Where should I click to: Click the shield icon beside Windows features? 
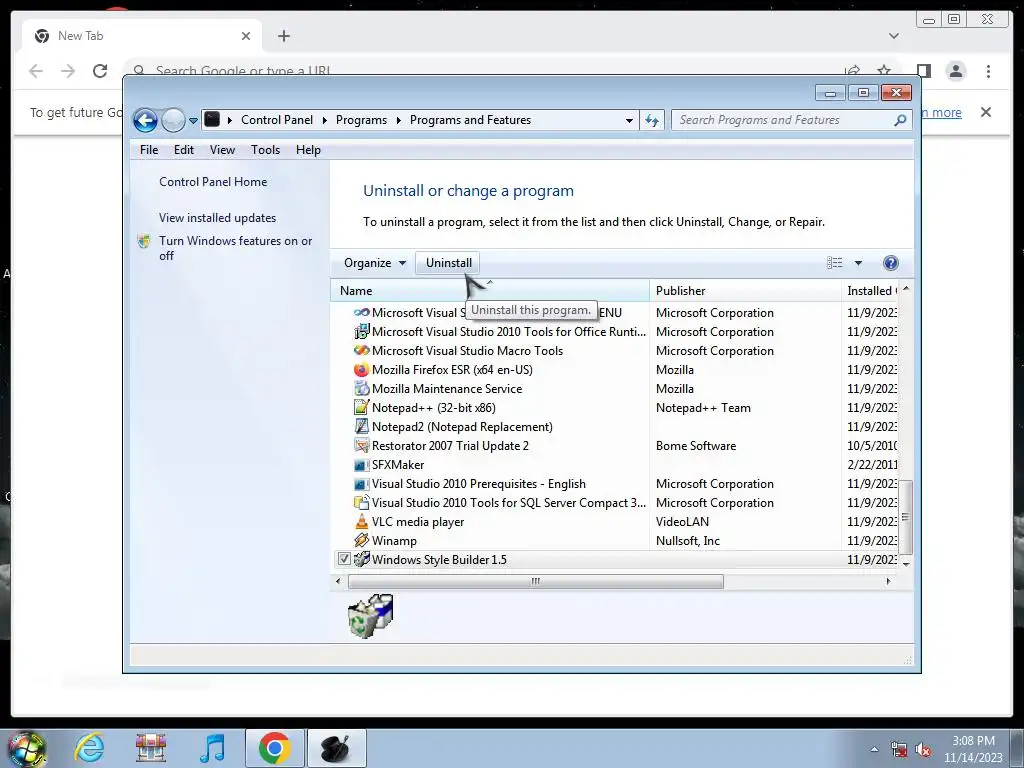coord(144,241)
